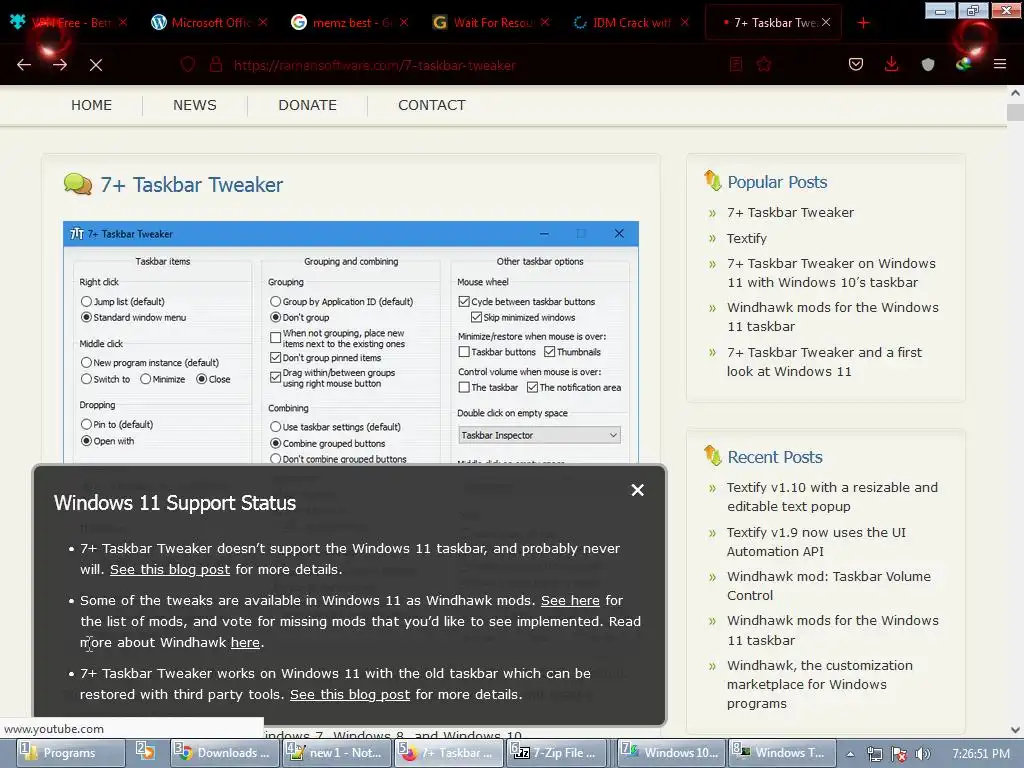
Task: Click the colorful extension icon beside the menu
Action: click(963, 65)
